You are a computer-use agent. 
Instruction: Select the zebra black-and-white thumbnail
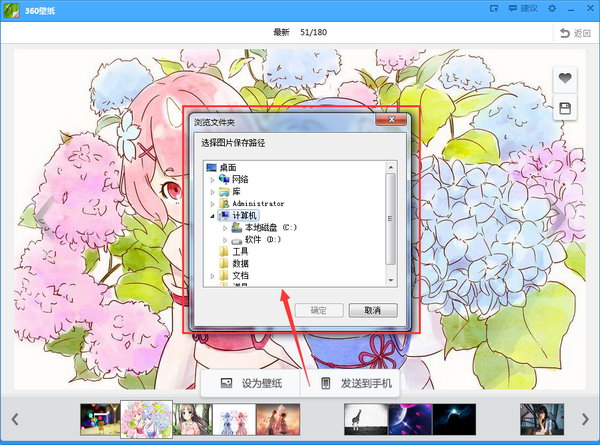[359, 419]
